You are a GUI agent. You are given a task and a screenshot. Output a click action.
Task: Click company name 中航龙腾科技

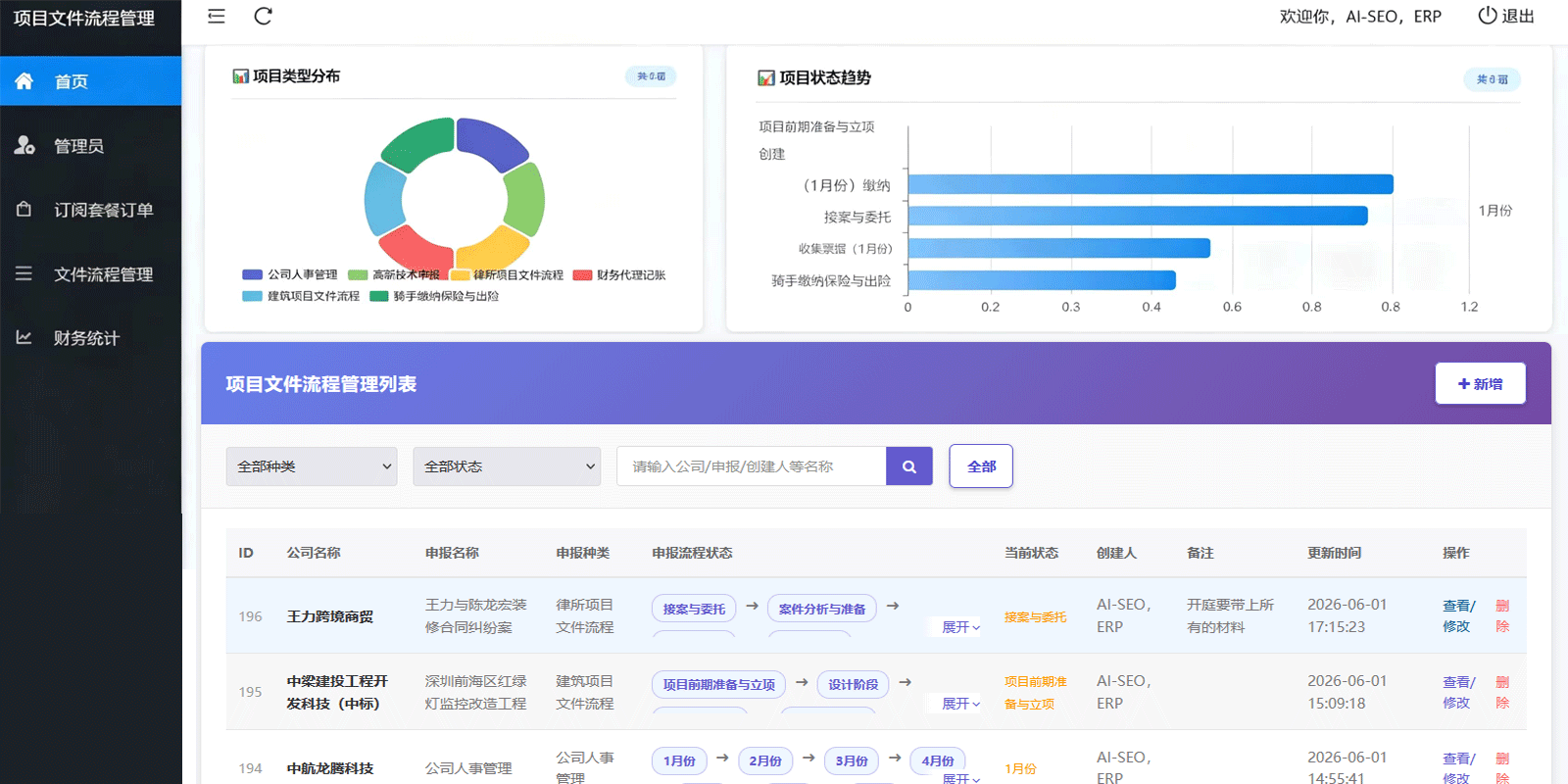tap(330, 768)
